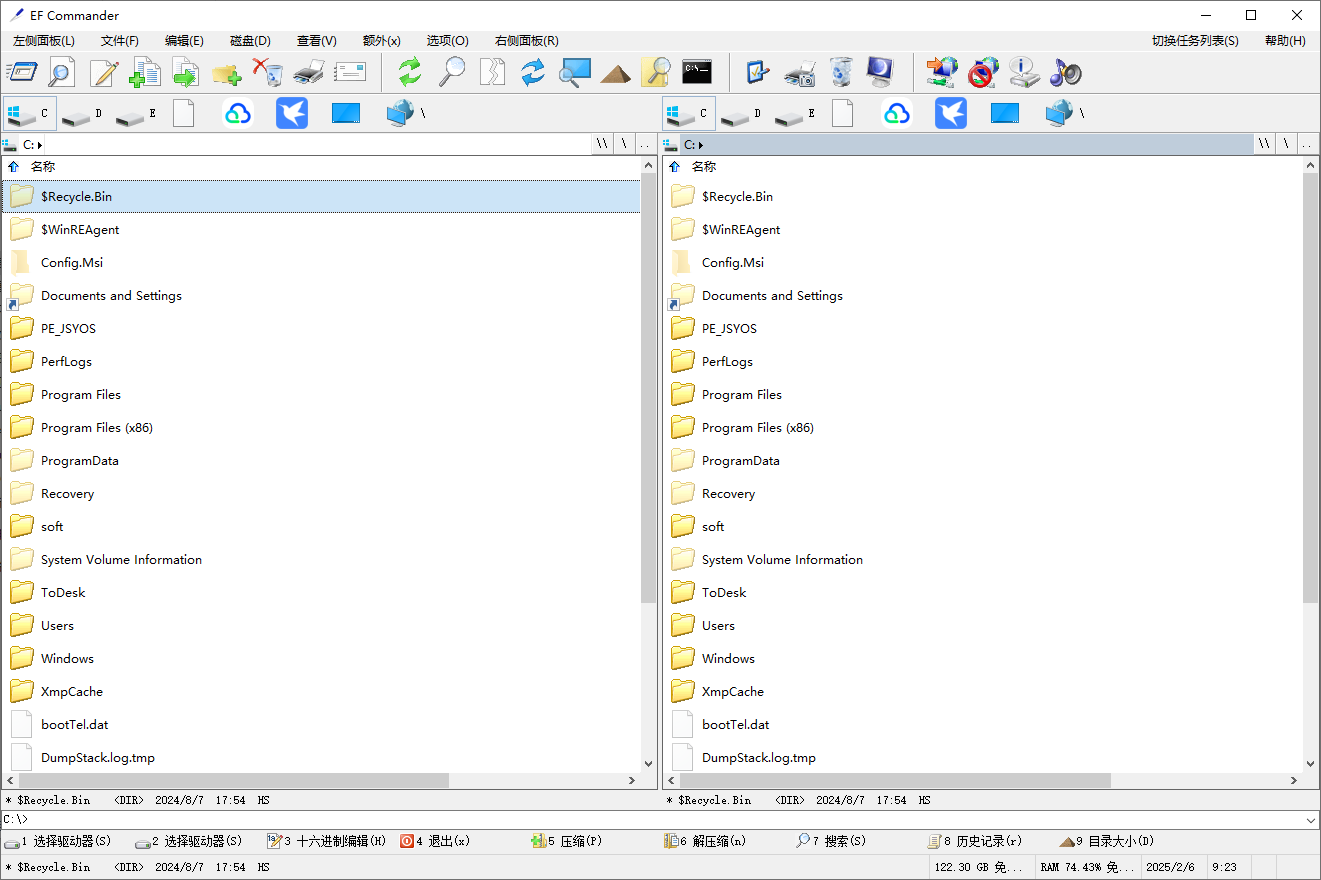The width and height of the screenshot is (1321, 880).
Task: Click the connect network drive icon
Action: pos(942,72)
